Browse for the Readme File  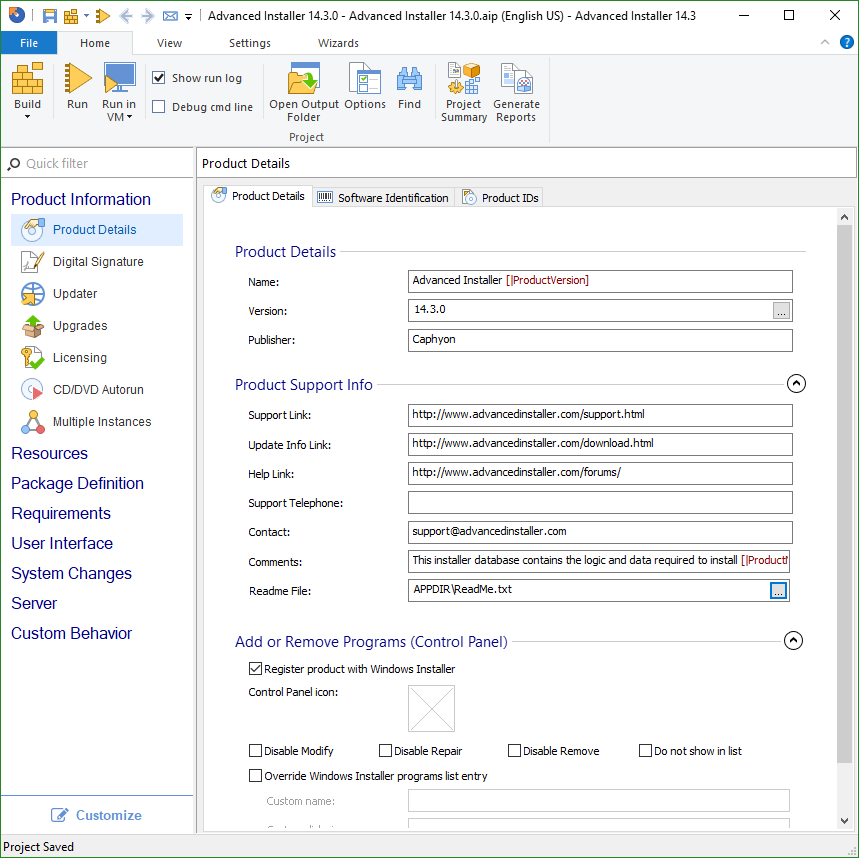tap(778, 590)
